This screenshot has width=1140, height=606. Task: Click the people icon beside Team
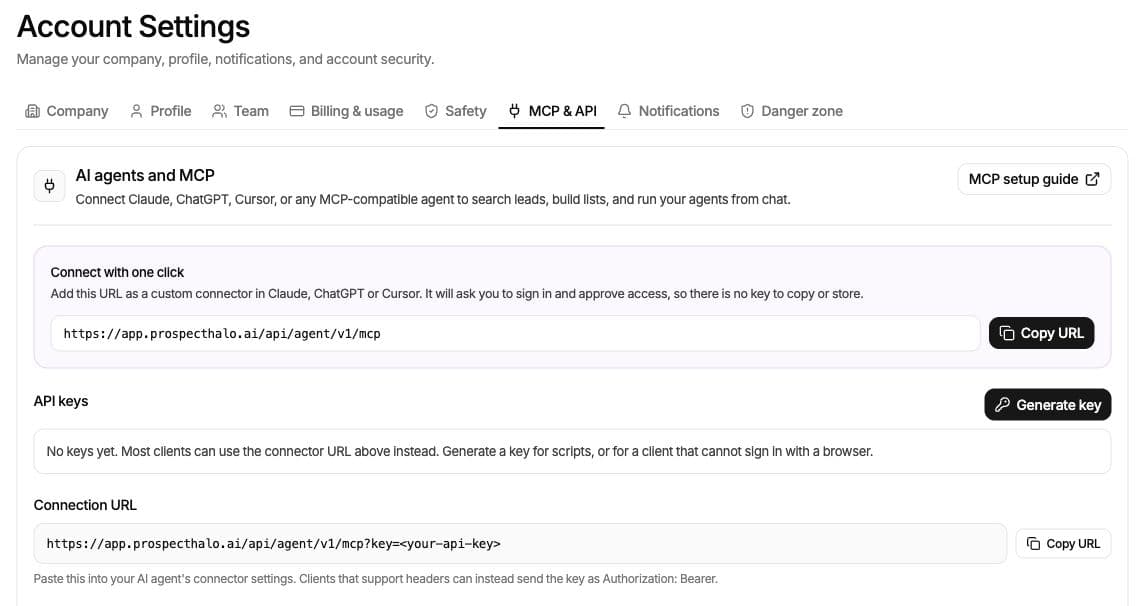tap(219, 111)
